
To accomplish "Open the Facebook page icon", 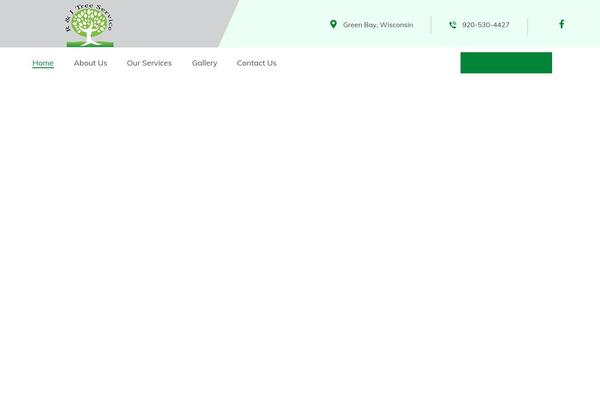I will pos(561,24).
